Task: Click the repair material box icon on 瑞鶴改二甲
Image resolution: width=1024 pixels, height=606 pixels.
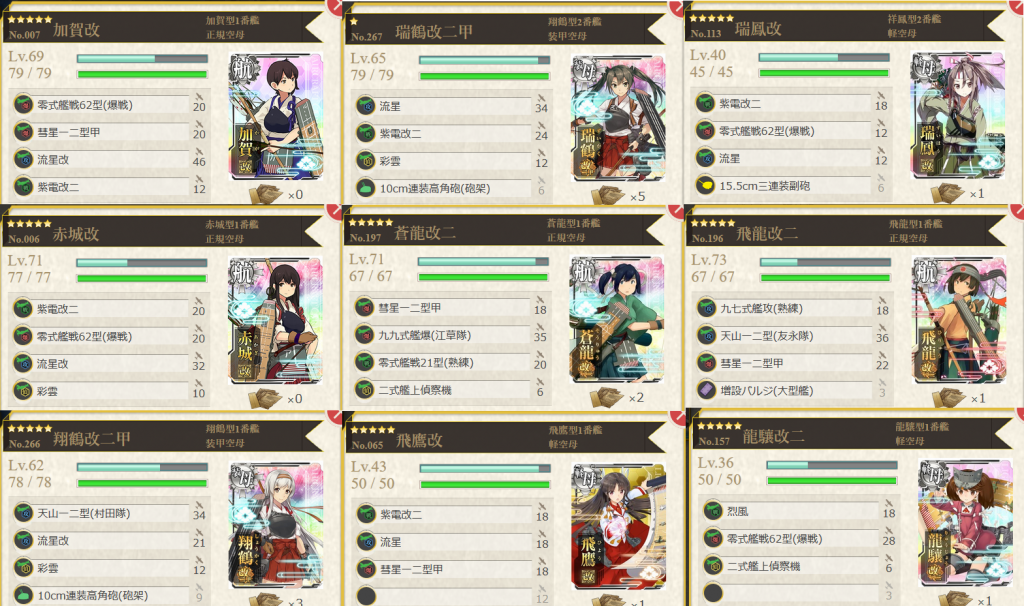Action: [x=607, y=195]
